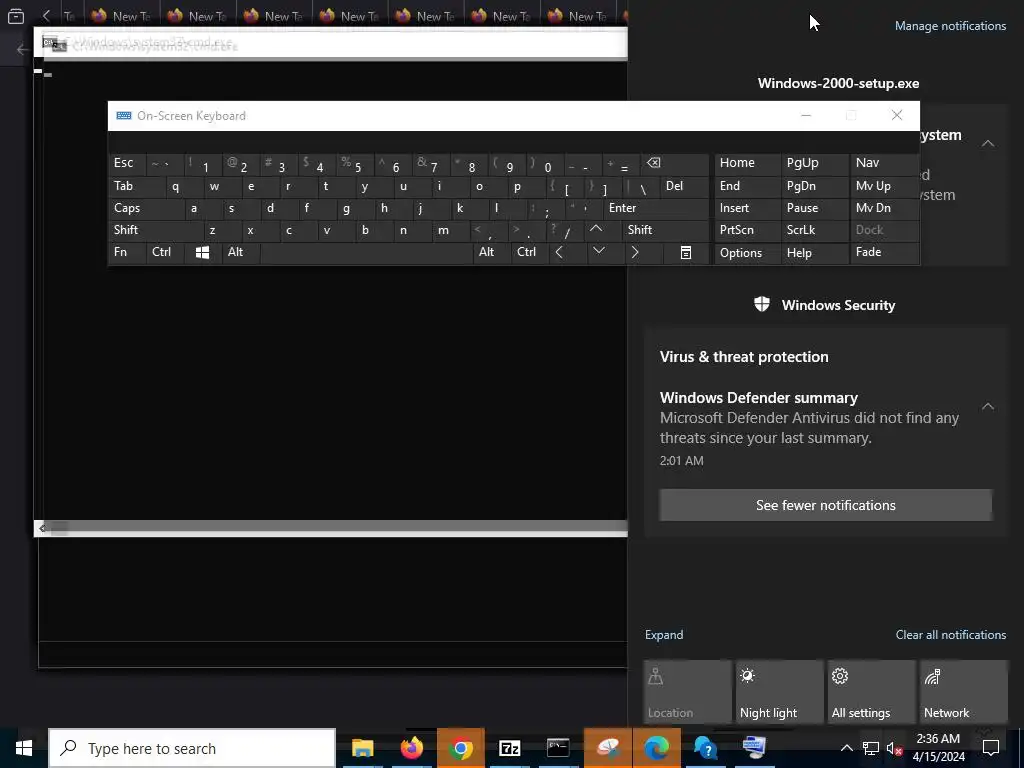Click the context menu key on On-Screen Keyboard
This screenshot has width=1024, height=768.
coord(686,253)
